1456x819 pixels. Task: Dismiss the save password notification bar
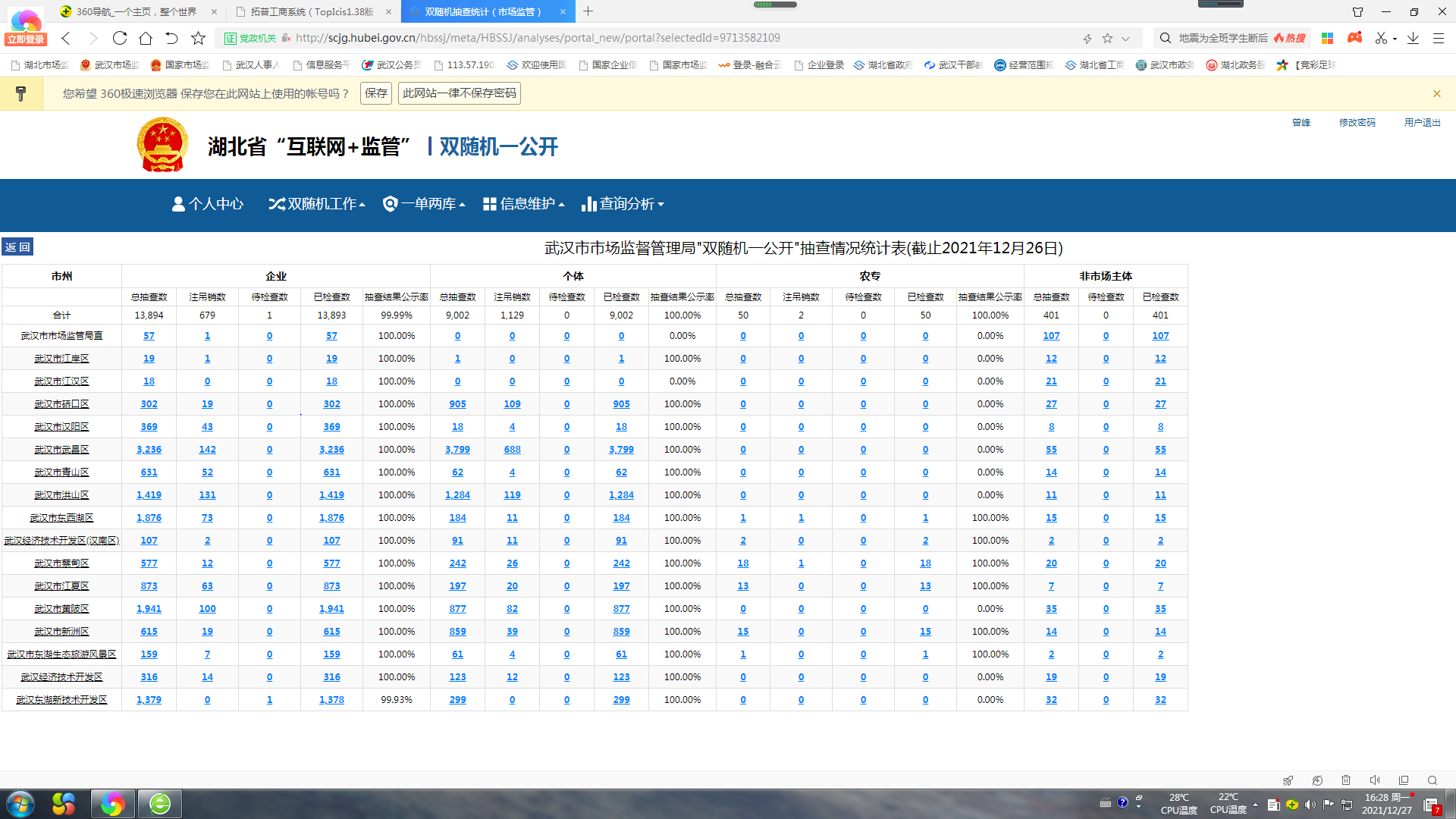pos(1436,93)
